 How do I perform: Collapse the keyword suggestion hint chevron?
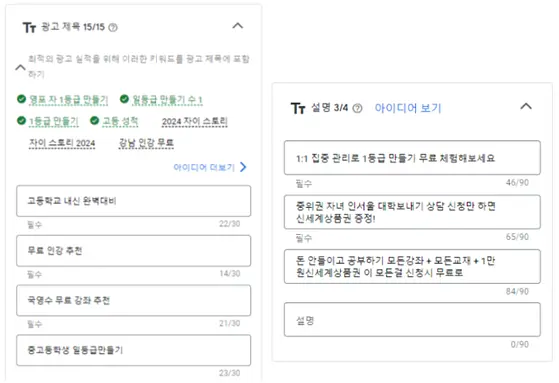[x=21, y=67]
